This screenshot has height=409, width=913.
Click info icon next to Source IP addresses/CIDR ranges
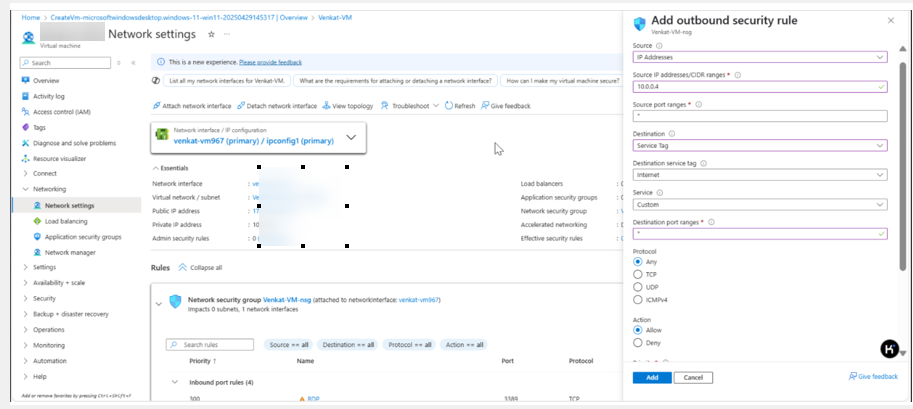click(738, 75)
